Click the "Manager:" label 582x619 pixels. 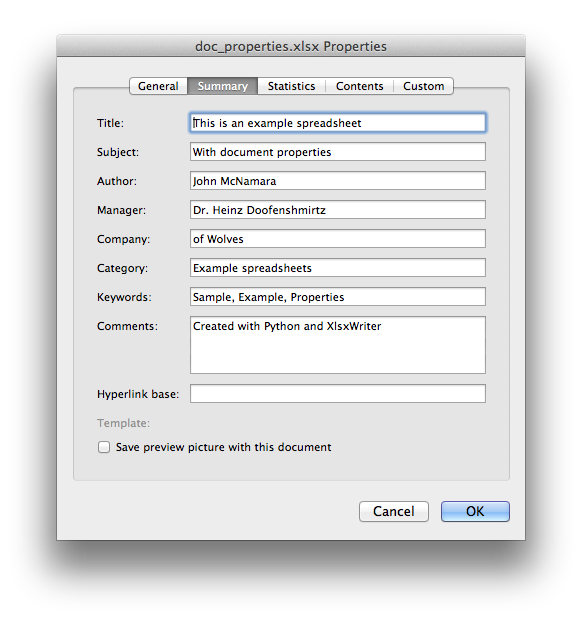click(x=121, y=210)
